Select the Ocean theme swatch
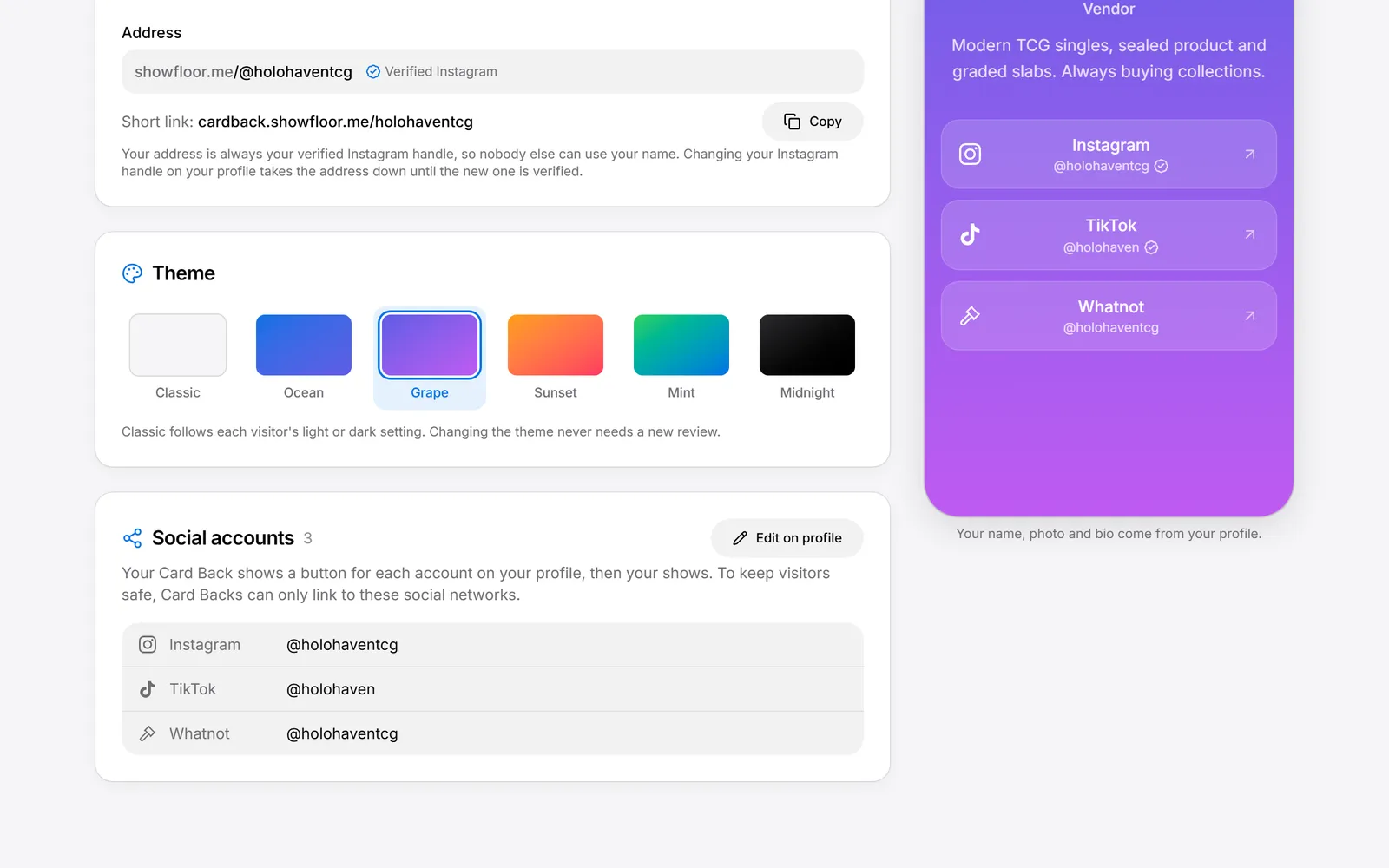This screenshot has width=1389, height=868. coord(304,345)
